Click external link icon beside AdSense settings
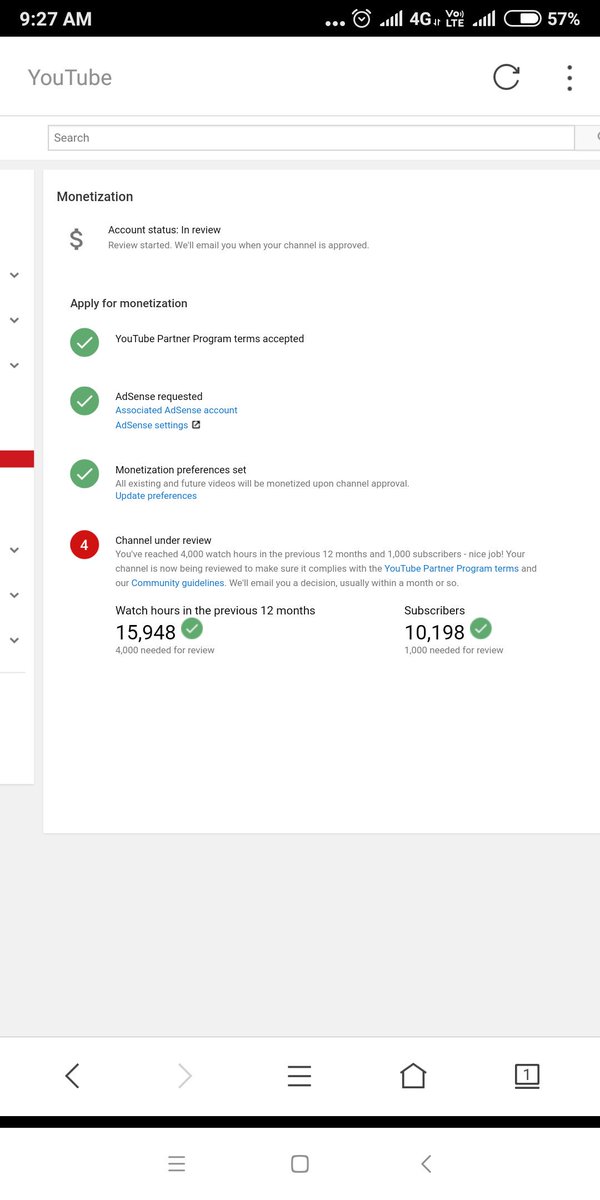The image size is (600, 1200). [x=196, y=425]
